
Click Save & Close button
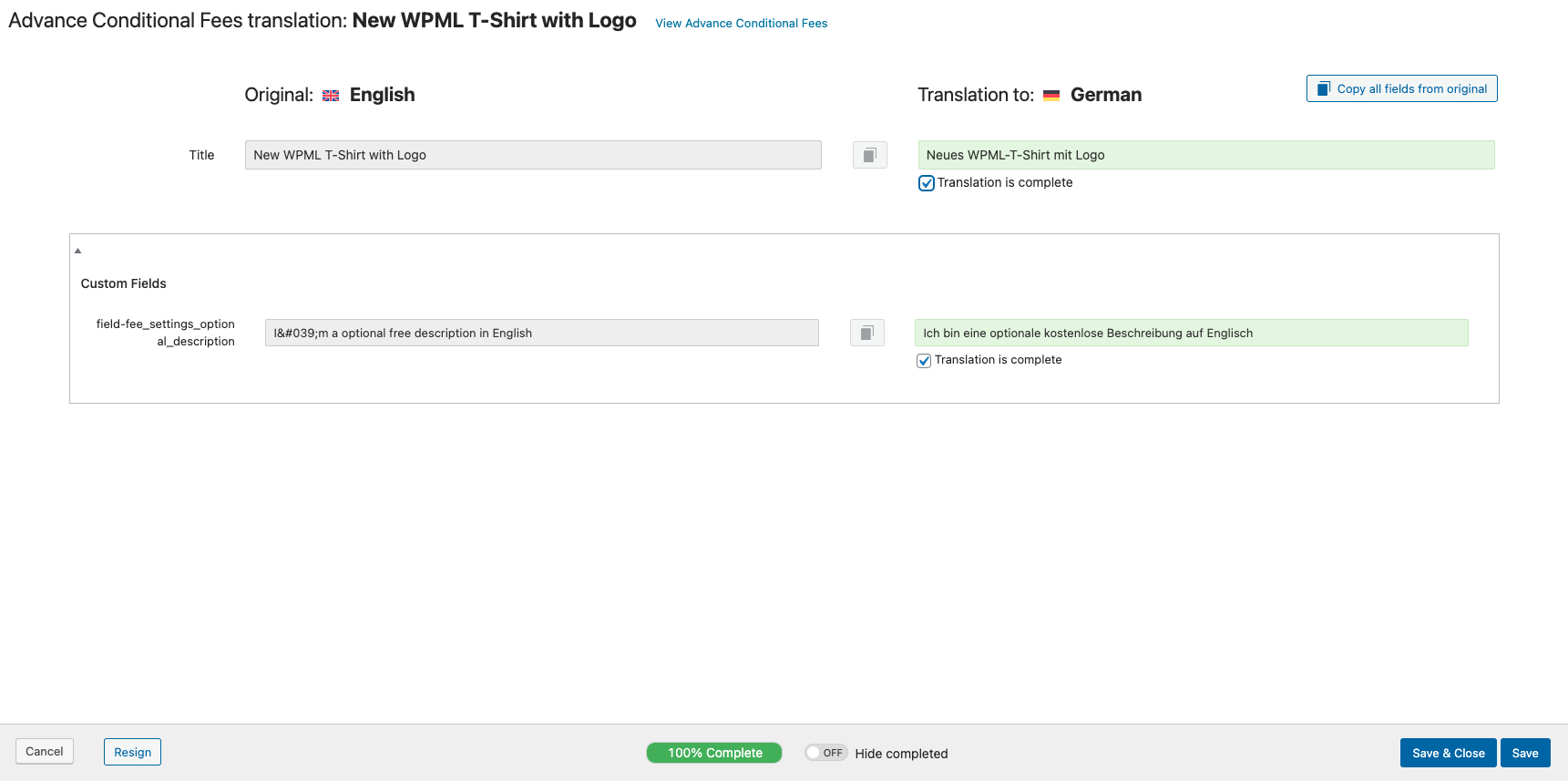point(1448,753)
